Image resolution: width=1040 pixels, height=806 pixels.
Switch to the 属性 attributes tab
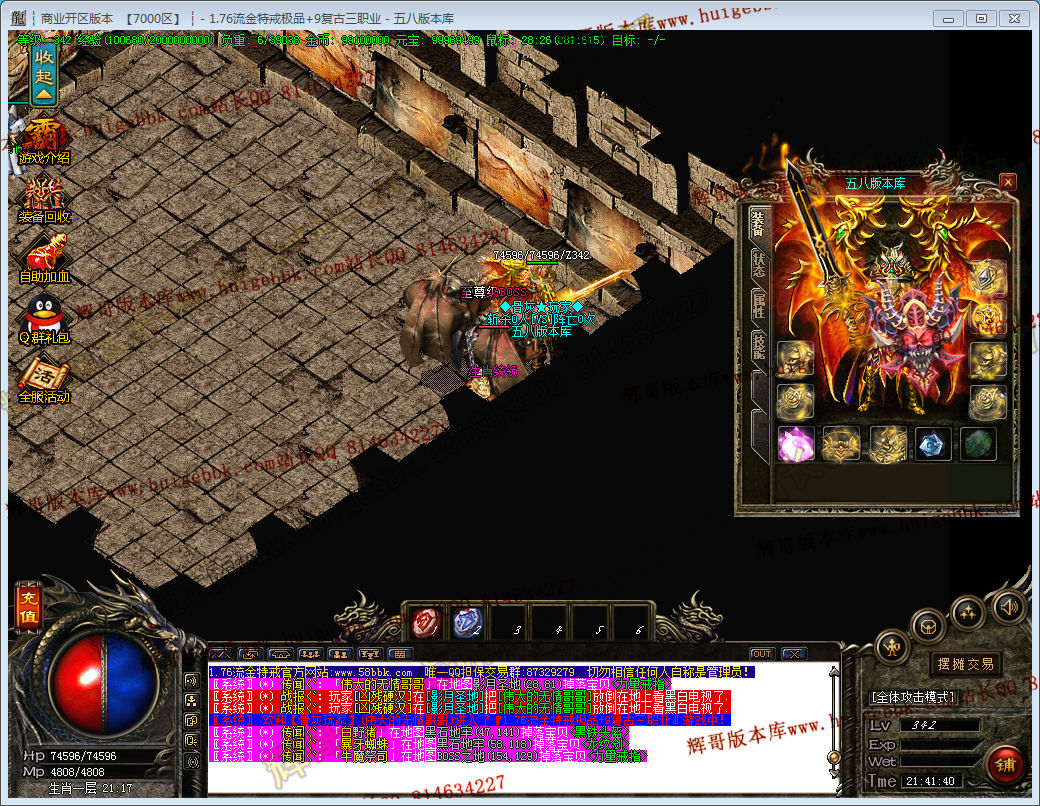point(757,305)
